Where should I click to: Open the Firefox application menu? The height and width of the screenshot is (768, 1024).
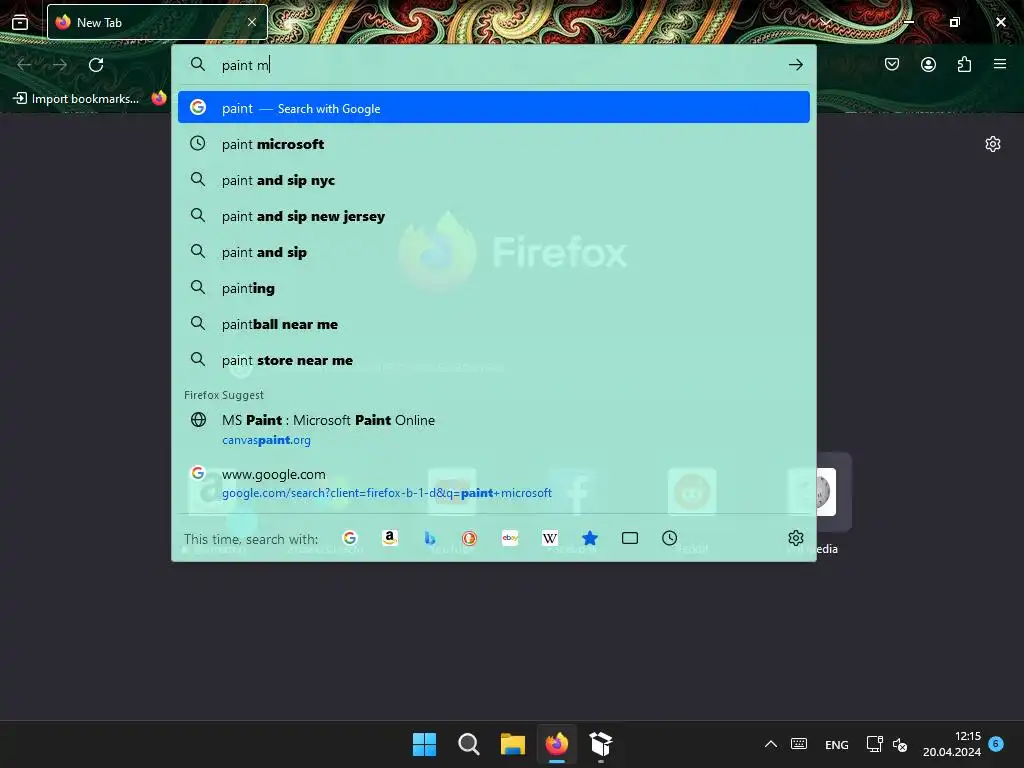pos(1000,64)
